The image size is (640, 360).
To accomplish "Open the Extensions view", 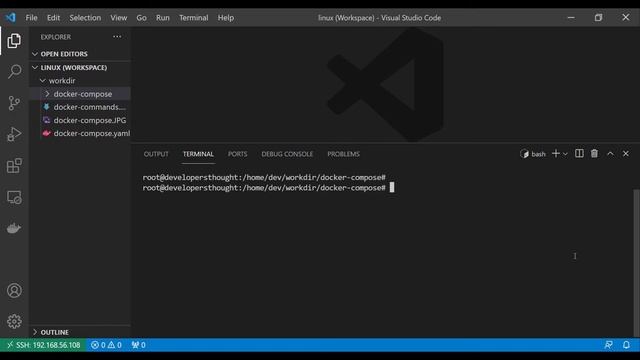I will tap(14, 166).
